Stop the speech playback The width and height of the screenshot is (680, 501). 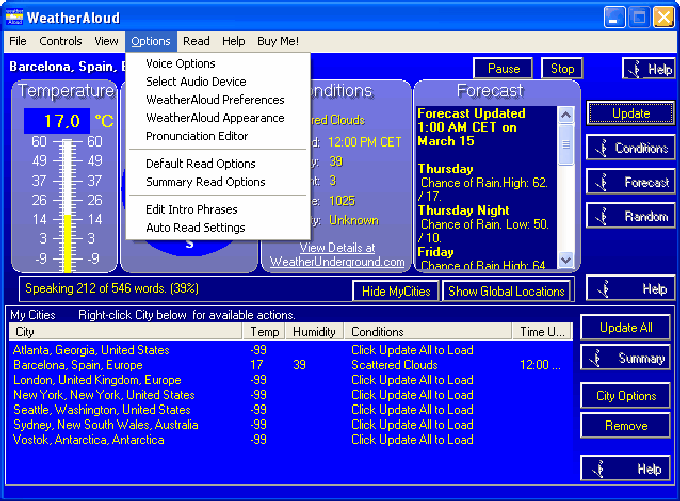point(562,69)
